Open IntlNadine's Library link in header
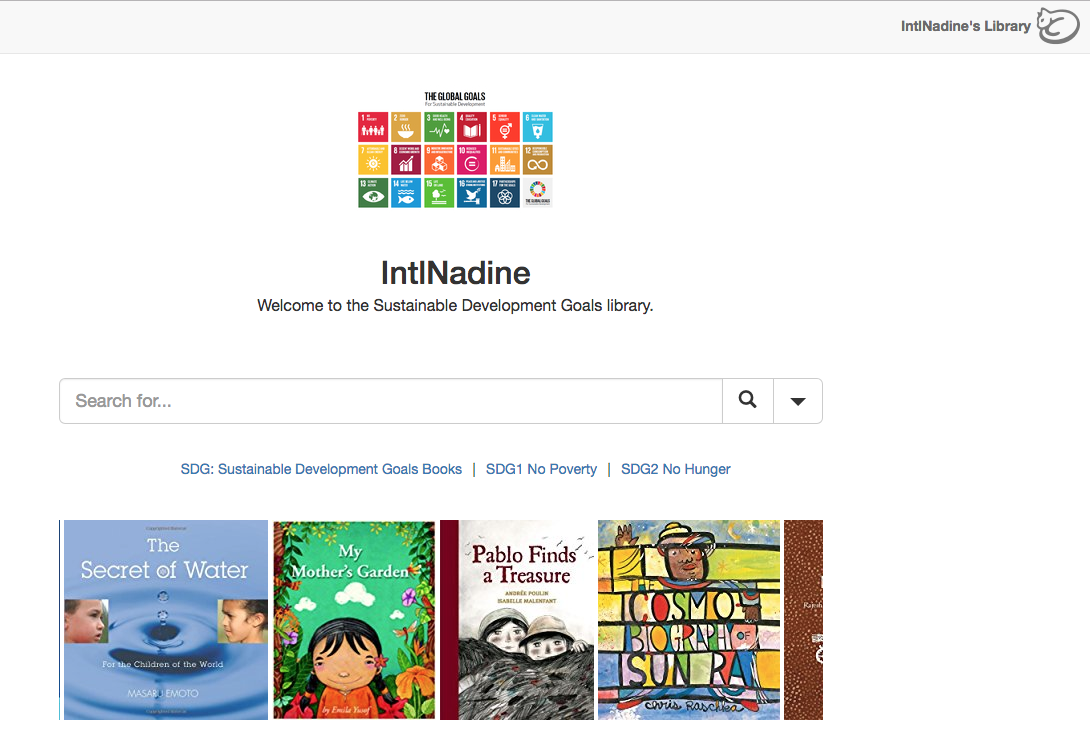 (966, 26)
